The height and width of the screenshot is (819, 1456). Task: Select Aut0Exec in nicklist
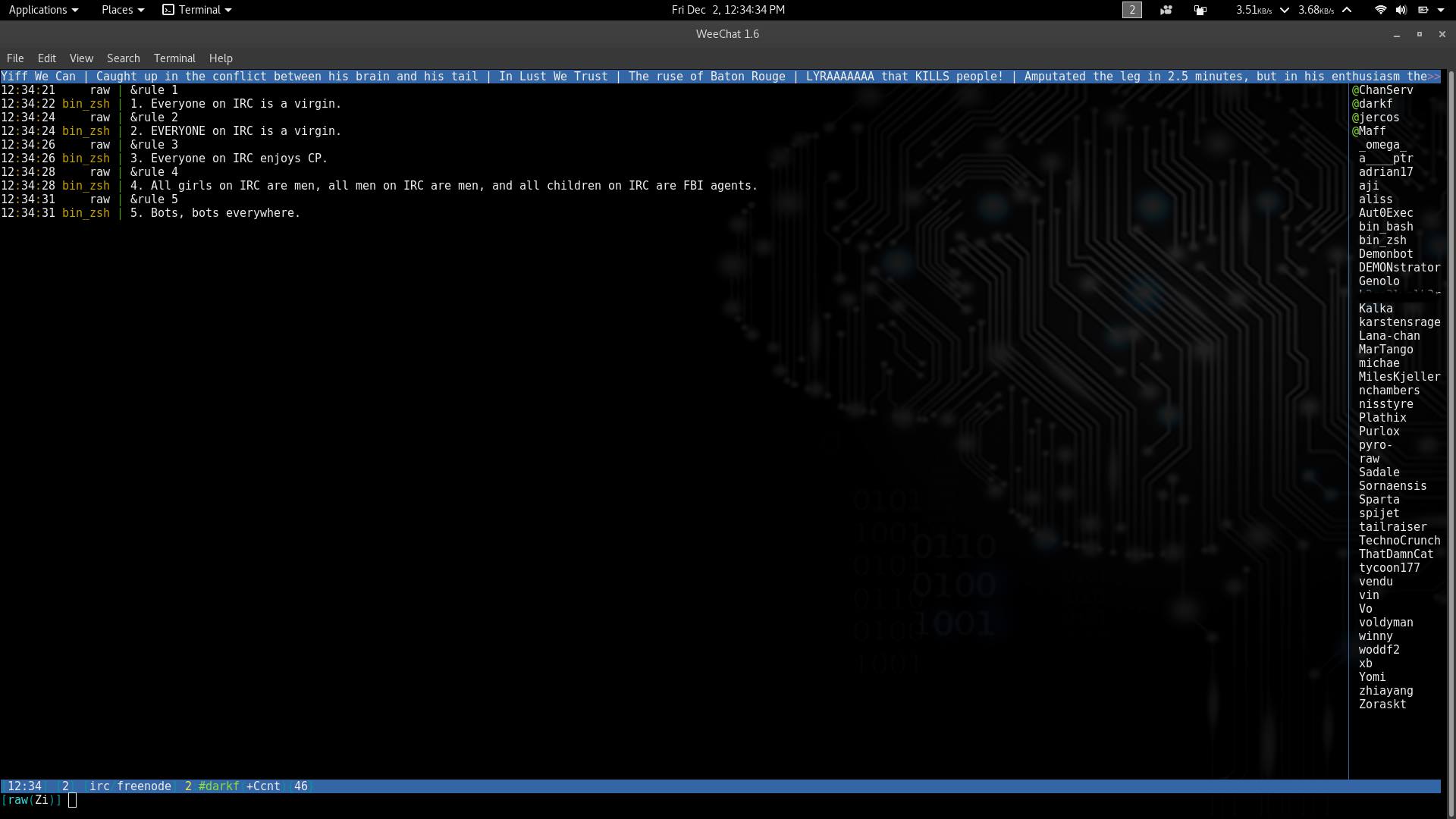[x=1386, y=213]
